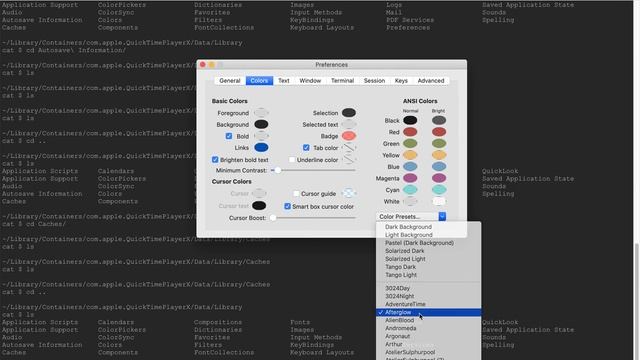Select Solarized Dark preset

(429, 251)
